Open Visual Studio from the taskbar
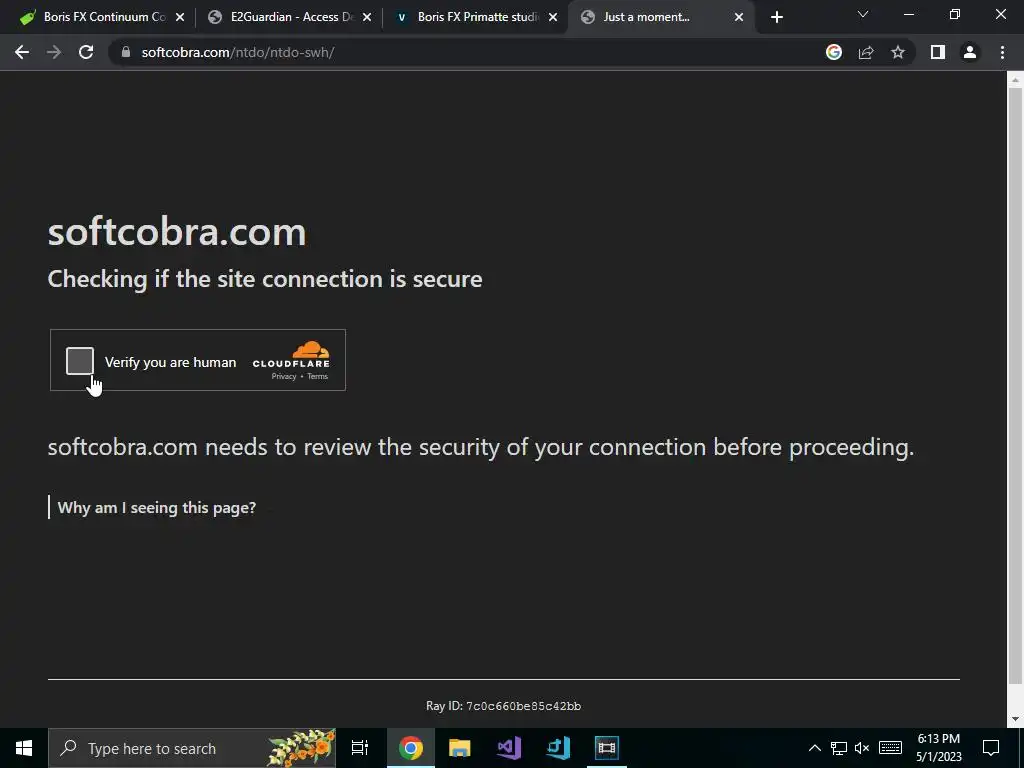 point(509,748)
